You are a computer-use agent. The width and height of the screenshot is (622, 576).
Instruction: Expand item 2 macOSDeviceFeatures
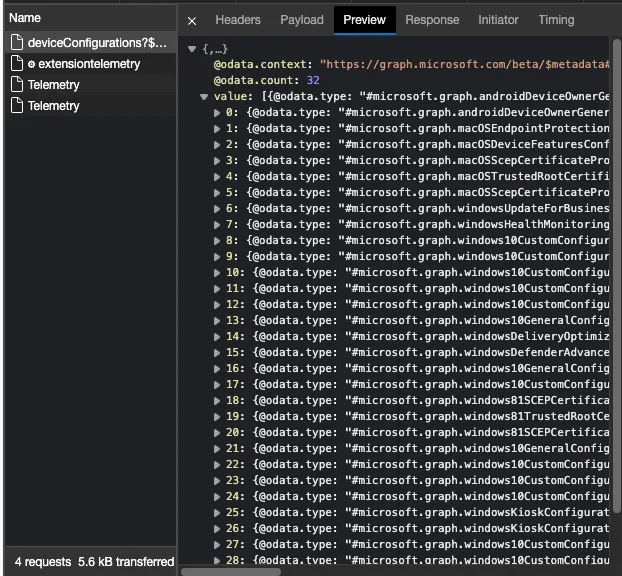point(217,144)
